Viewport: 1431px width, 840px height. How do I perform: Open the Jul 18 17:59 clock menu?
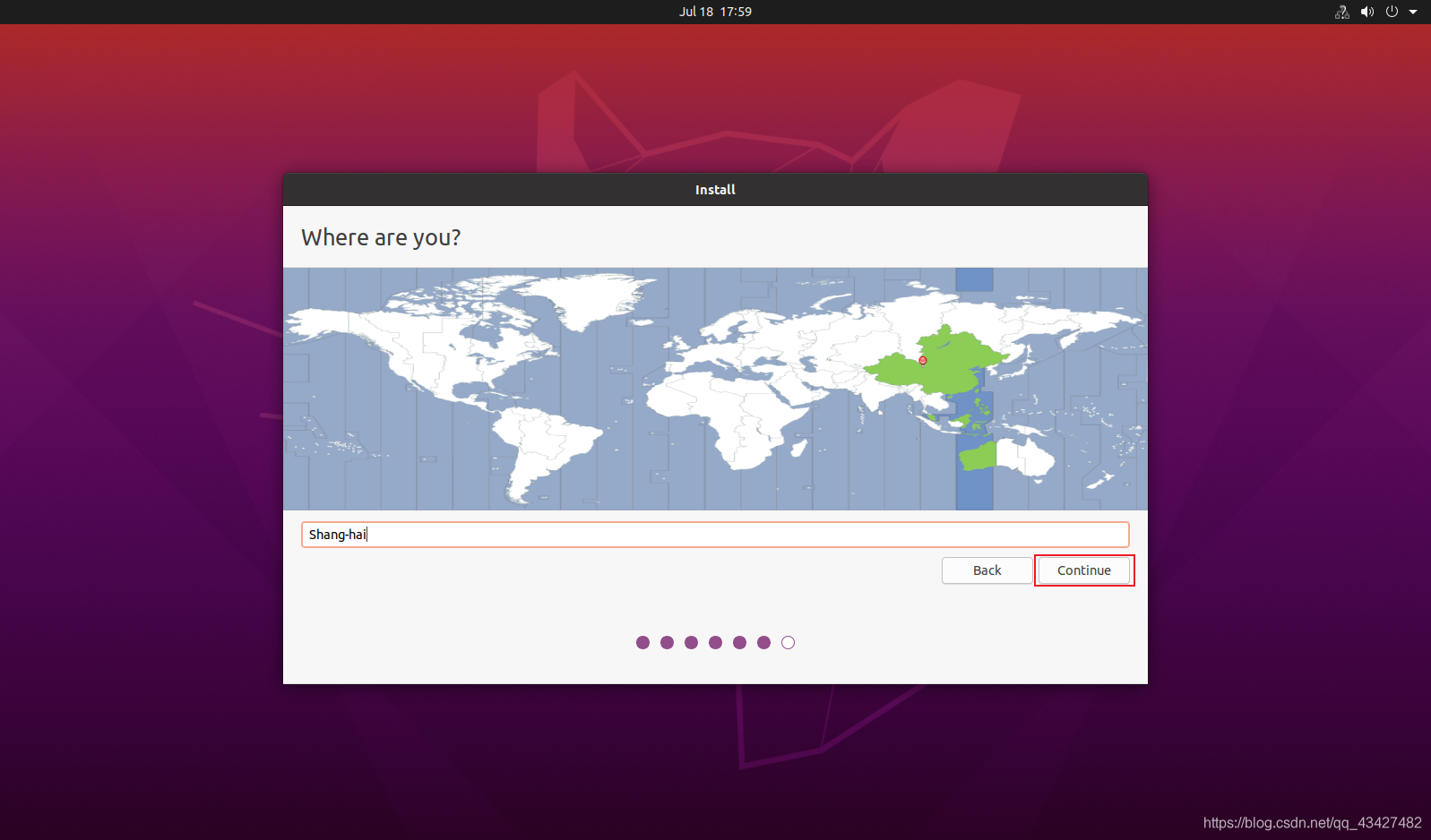[x=715, y=12]
